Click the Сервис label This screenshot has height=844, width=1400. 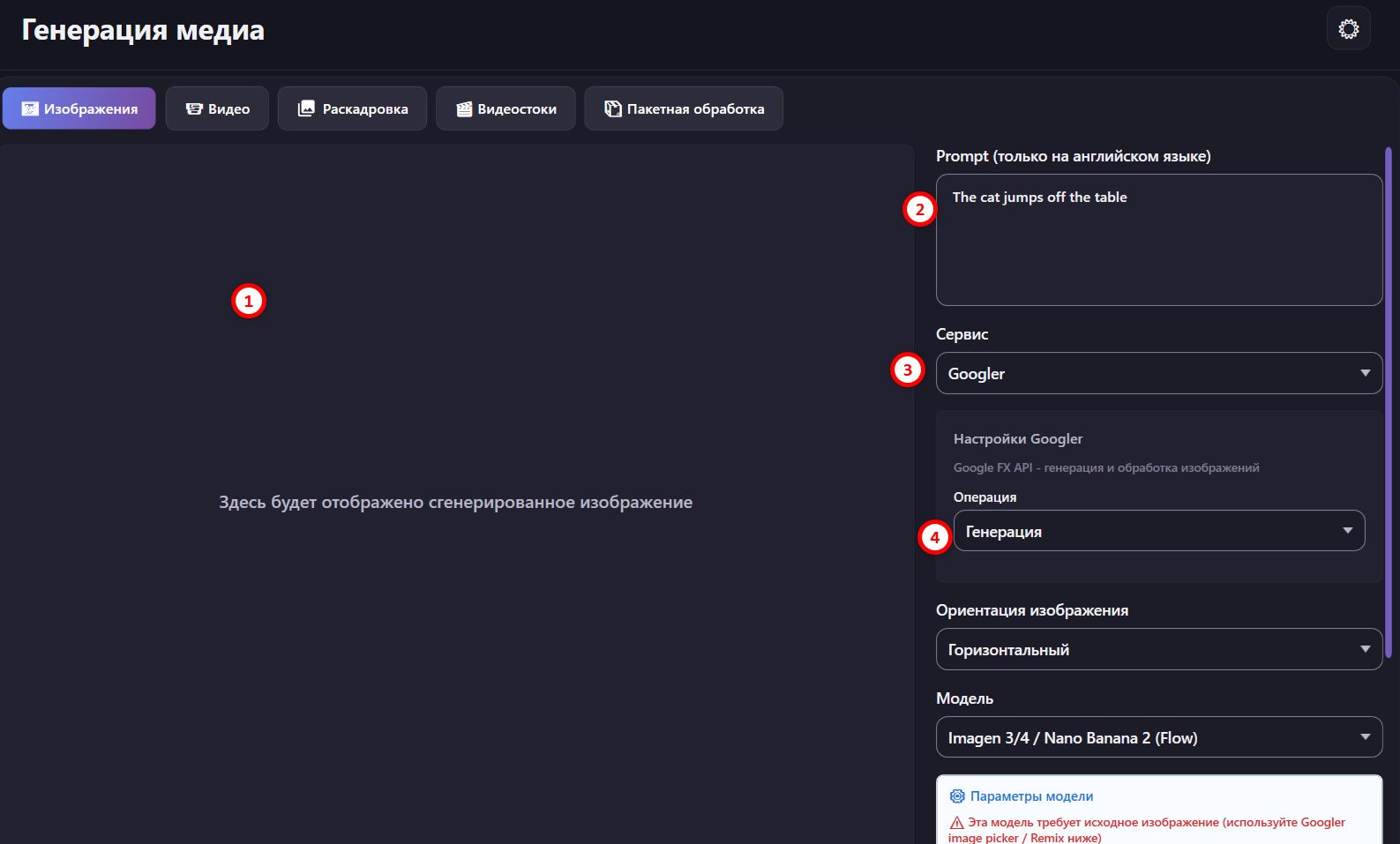pos(962,334)
